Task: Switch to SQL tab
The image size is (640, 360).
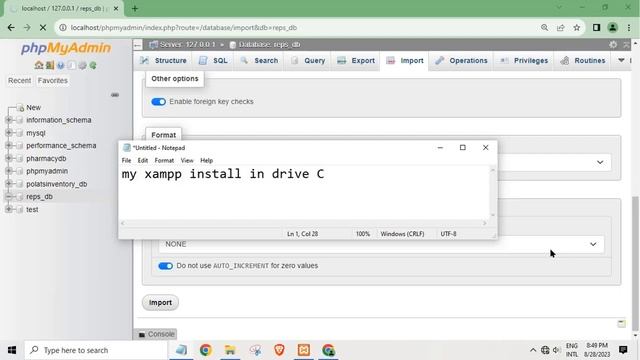Action: click(x=213, y=60)
